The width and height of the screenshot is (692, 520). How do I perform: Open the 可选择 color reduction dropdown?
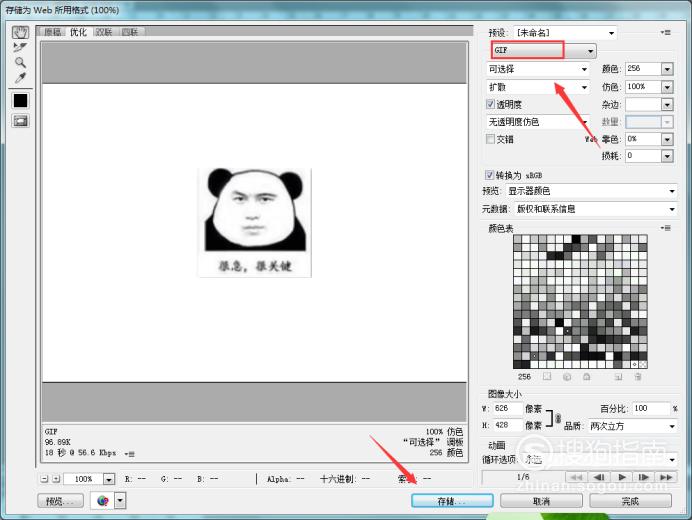point(538,69)
